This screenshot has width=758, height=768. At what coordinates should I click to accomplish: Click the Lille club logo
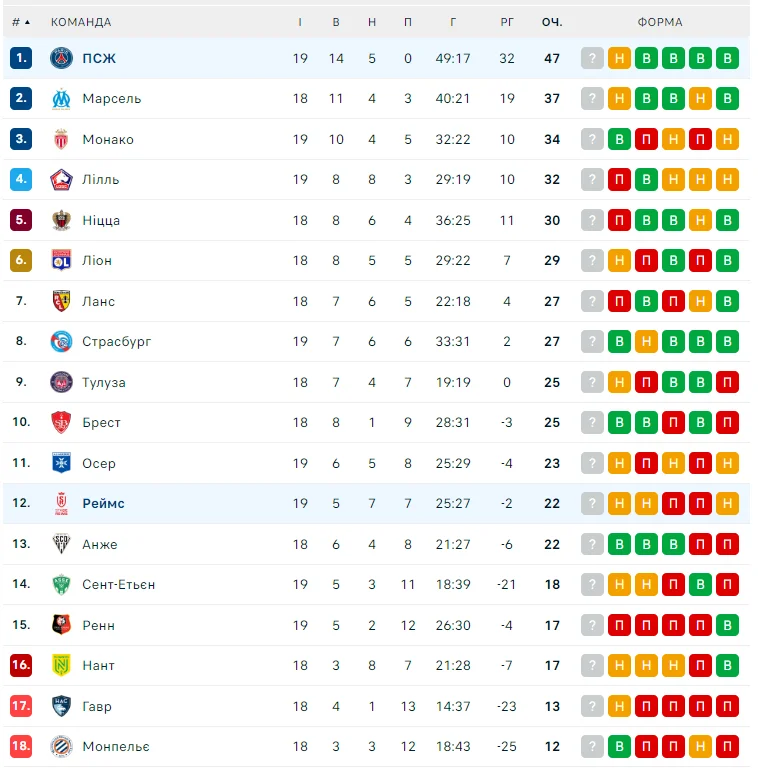[x=62, y=180]
